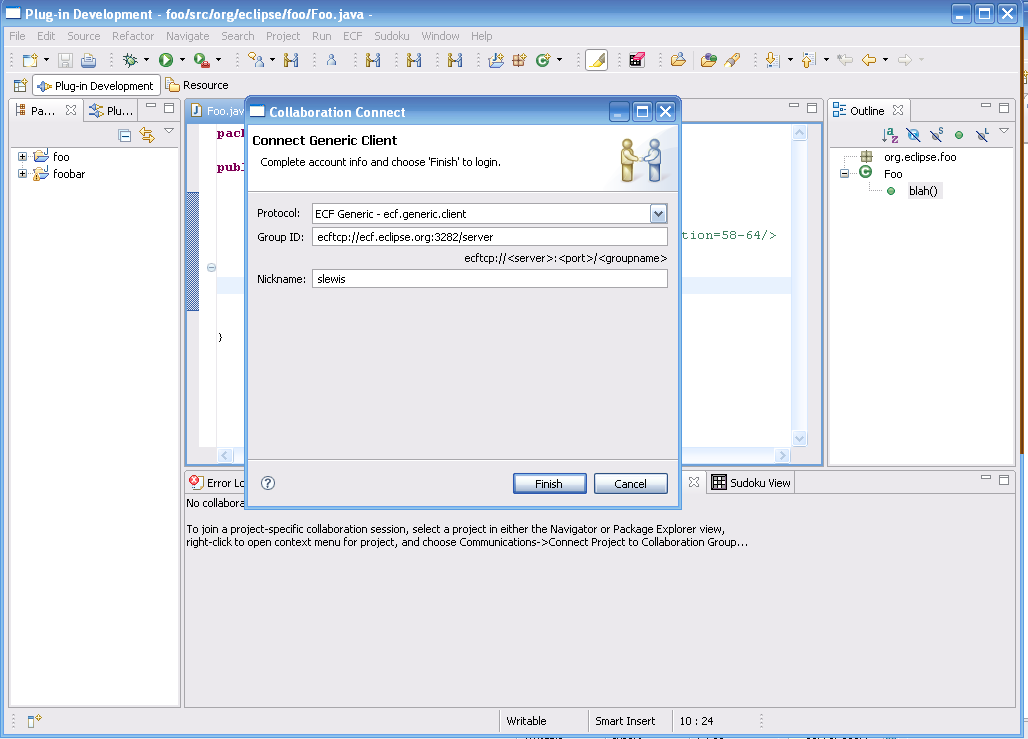Maximize the Outline view panel

click(x=1004, y=108)
